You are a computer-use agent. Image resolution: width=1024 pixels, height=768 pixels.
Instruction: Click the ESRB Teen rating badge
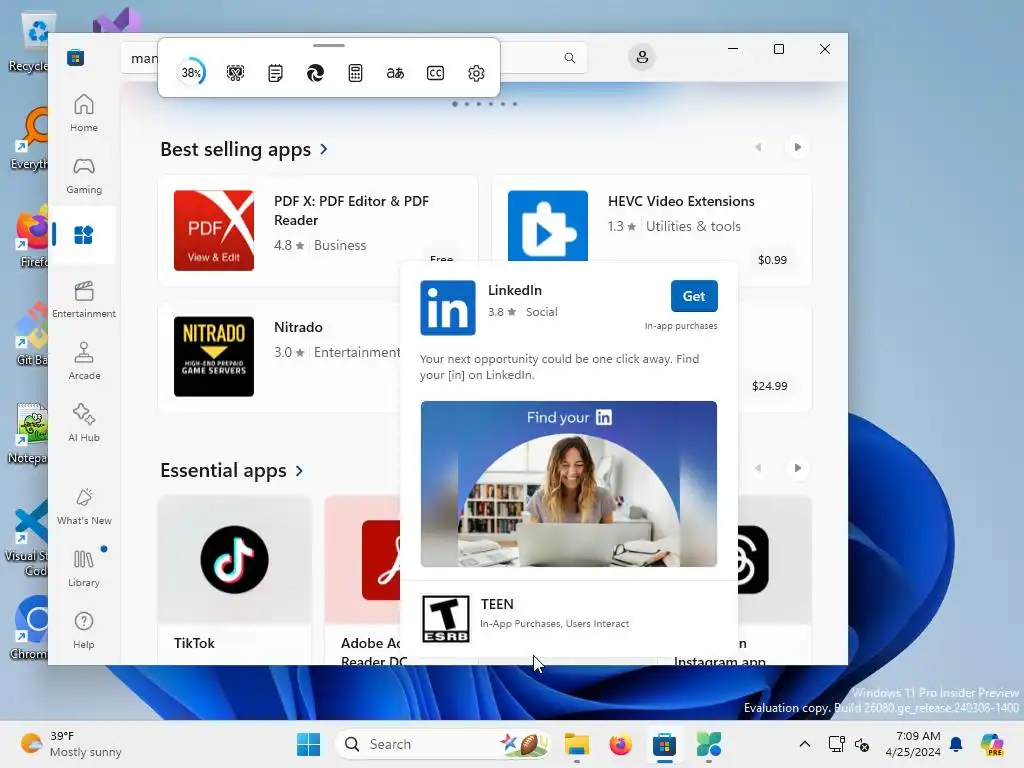tap(445, 618)
